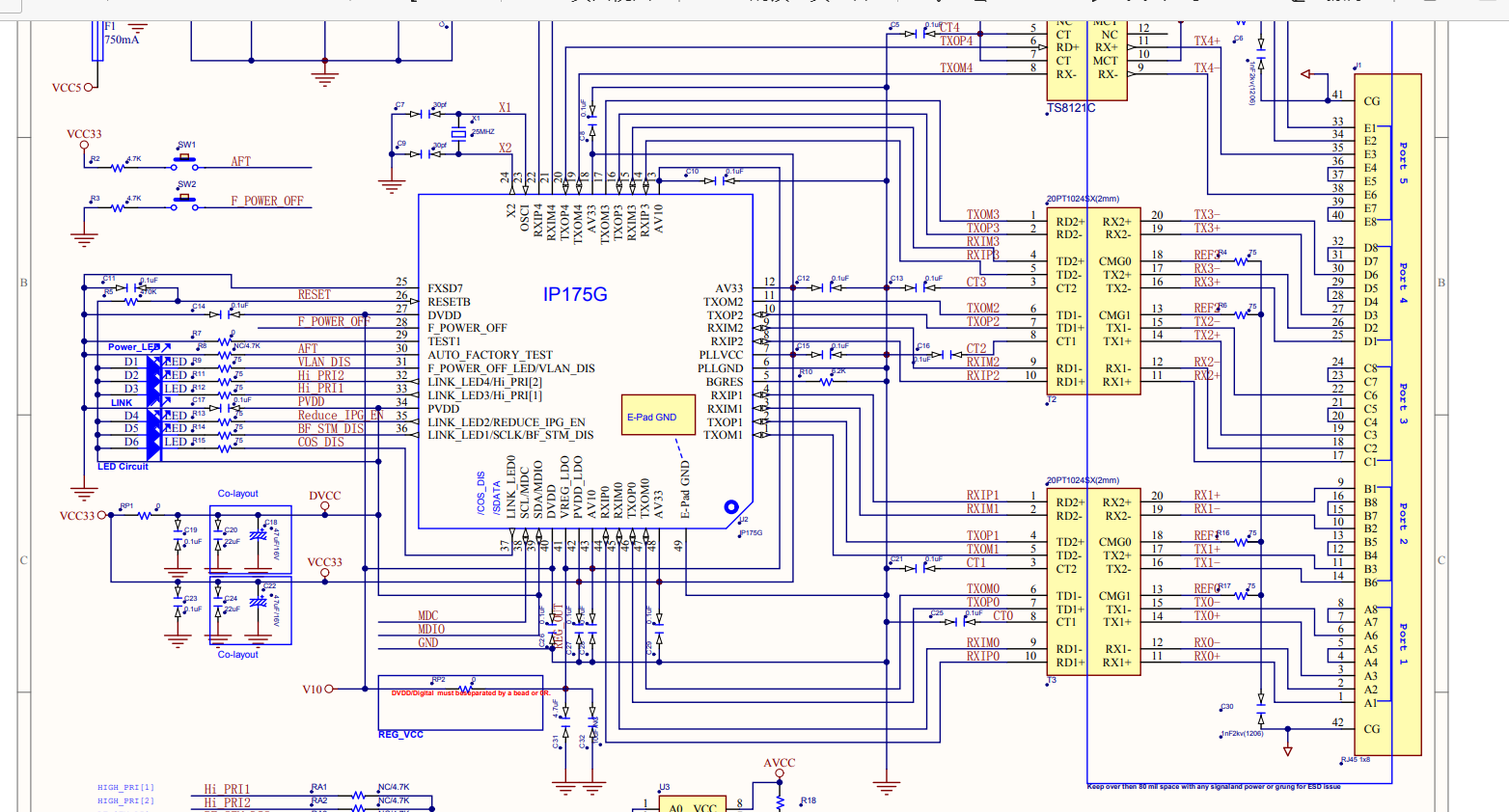The height and width of the screenshot is (812, 1509).
Task: Click the red RX3+ net label
Action: pyautogui.click(x=1207, y=283)
